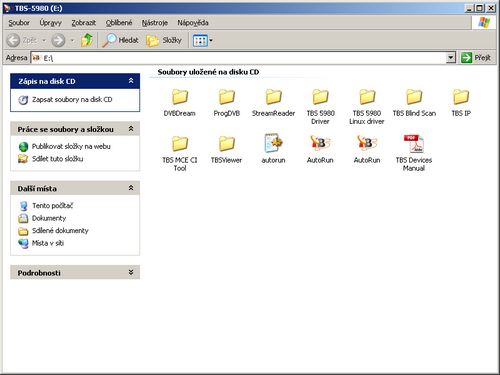500x375 pixels.
Task: Click the Přejít go button
Action: (x=476, y=58)
